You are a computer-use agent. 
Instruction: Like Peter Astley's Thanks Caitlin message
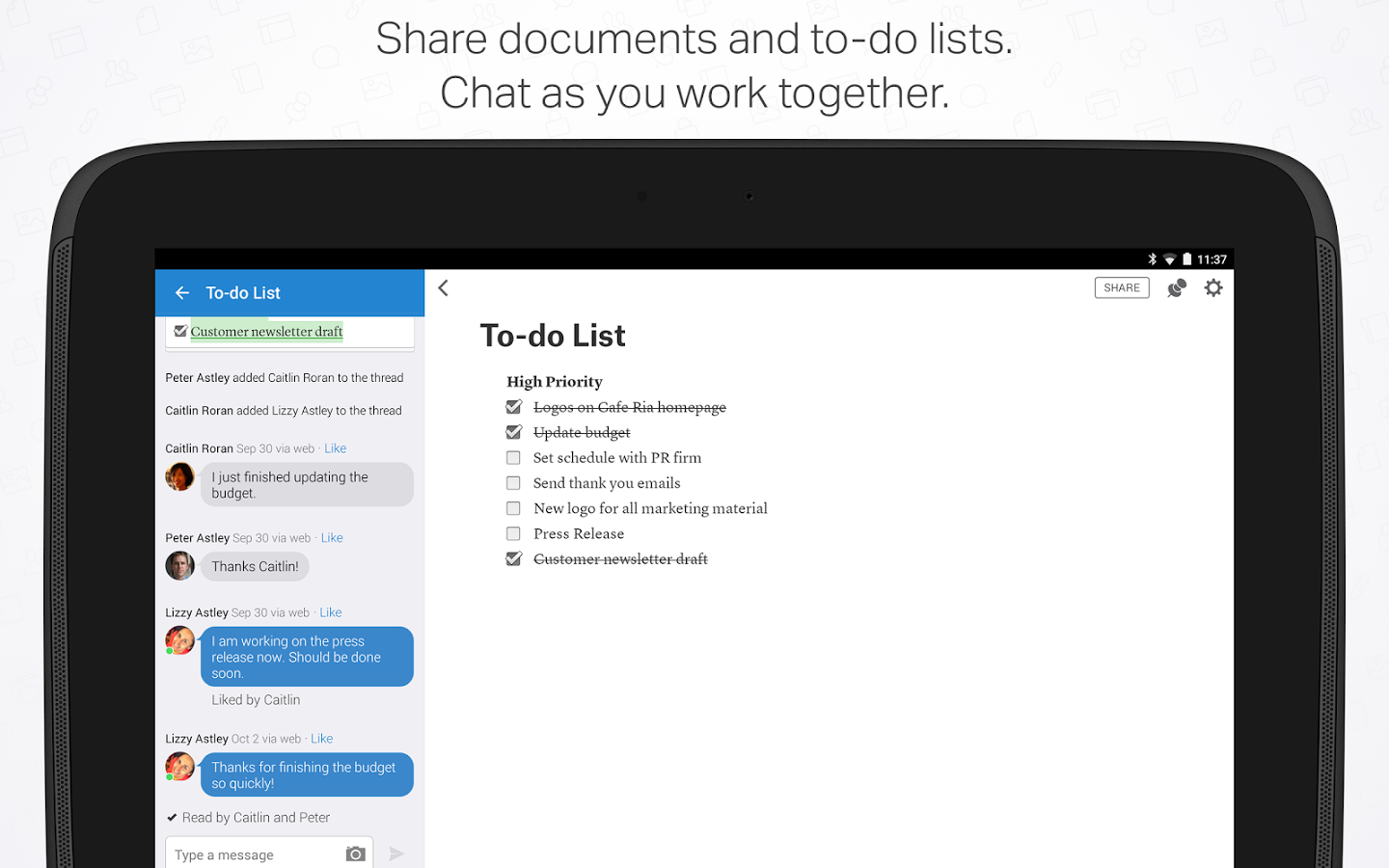click(x=332, y=538)
